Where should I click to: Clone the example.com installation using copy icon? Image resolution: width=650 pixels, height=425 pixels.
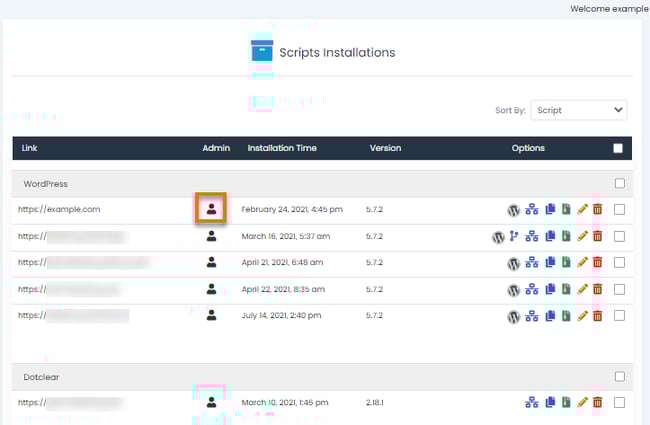pyautogui.click(x=550, y=210)
